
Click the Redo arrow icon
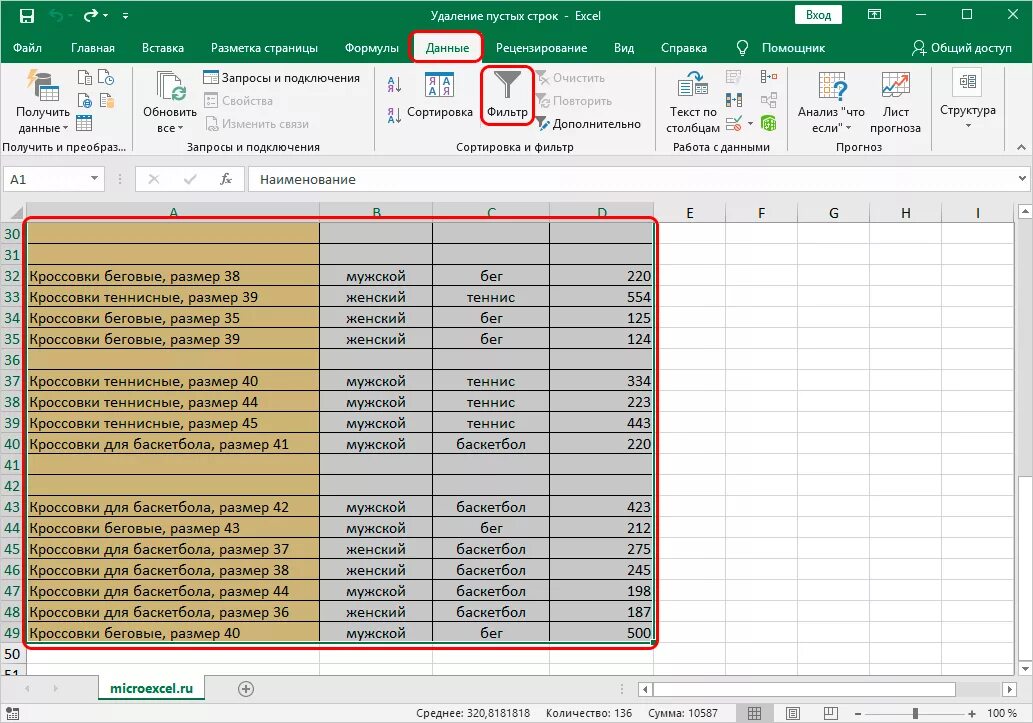coord(91,15)
